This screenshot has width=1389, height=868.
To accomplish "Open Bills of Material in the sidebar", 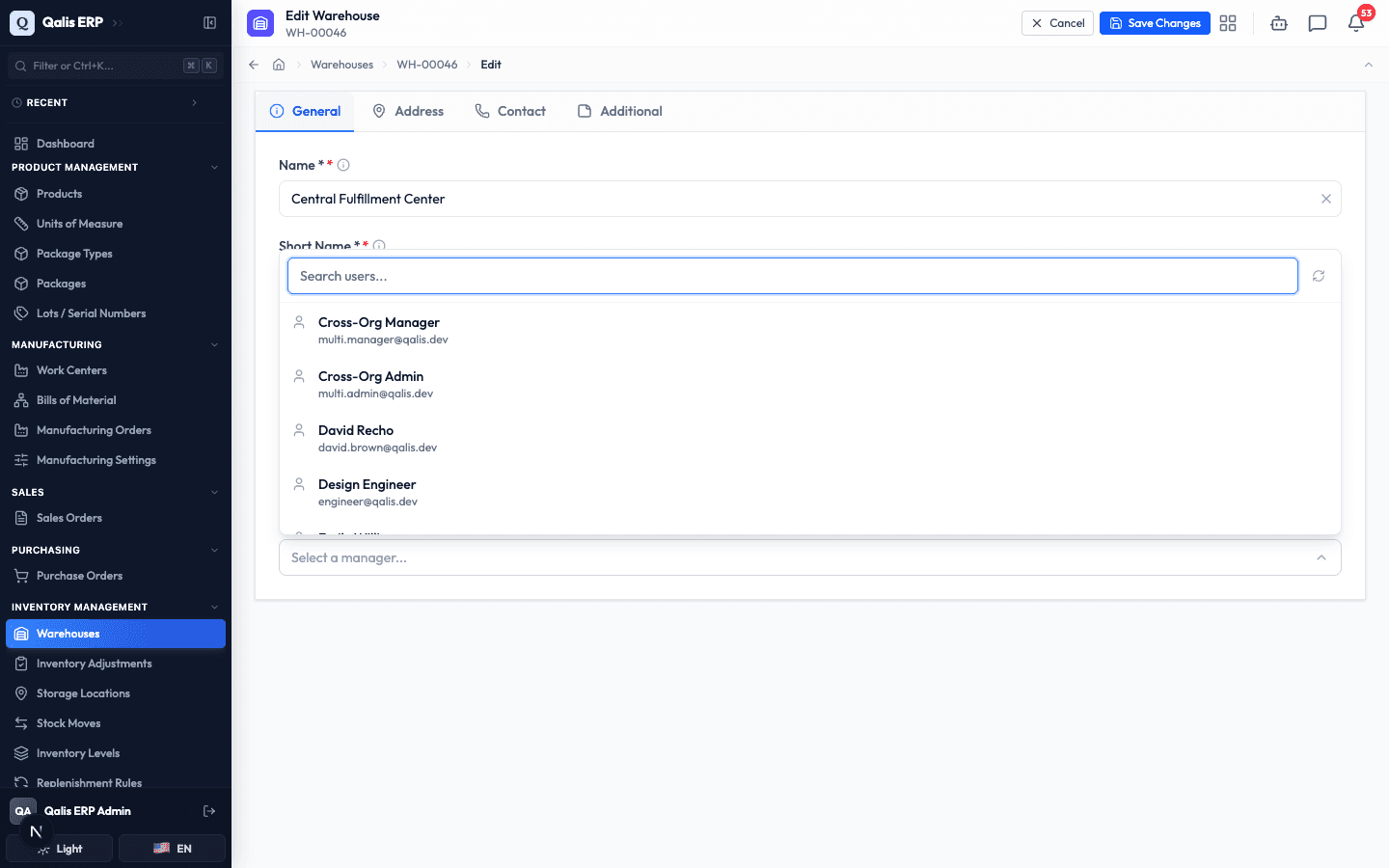I will 116,400.
